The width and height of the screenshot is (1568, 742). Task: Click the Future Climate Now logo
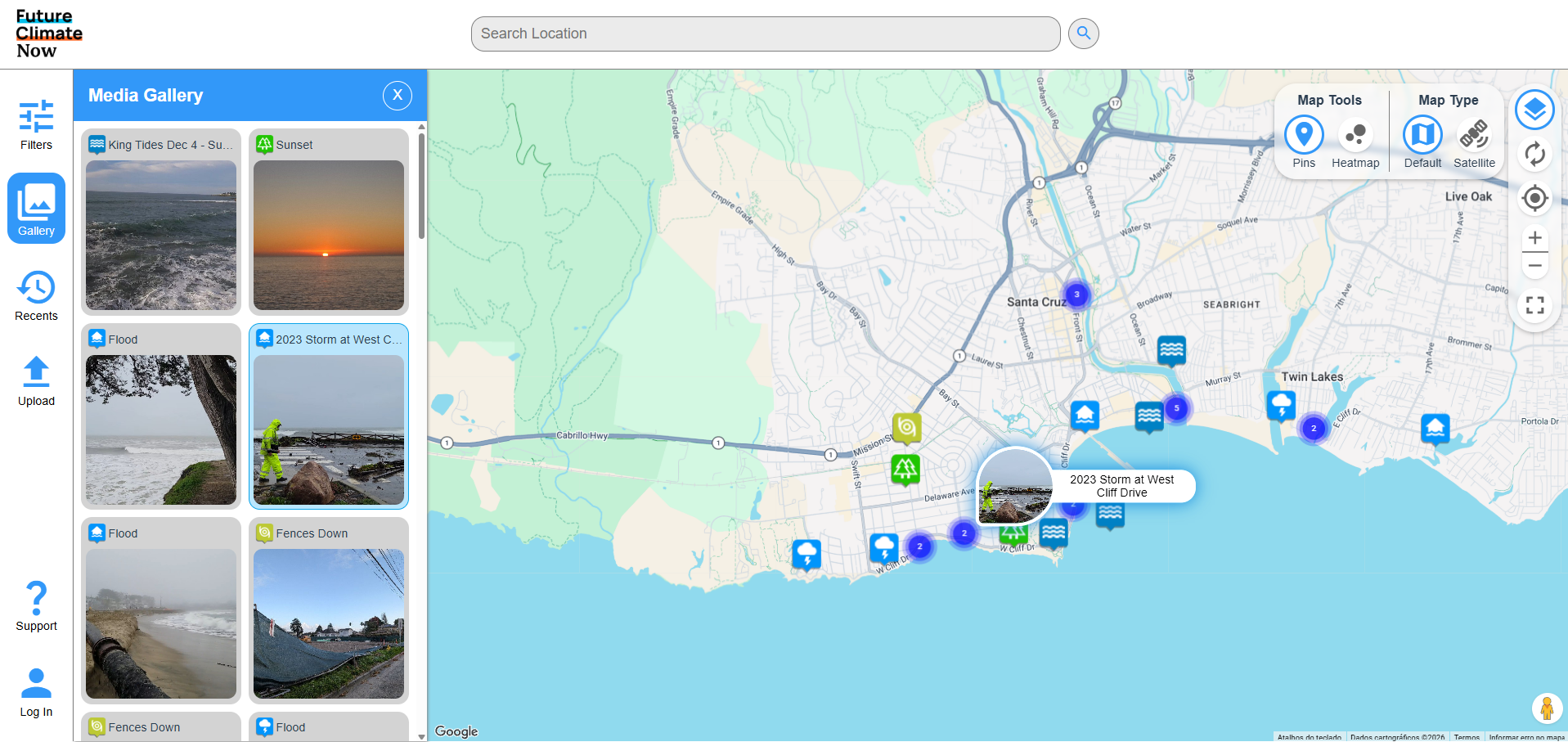tap(49, 34)
